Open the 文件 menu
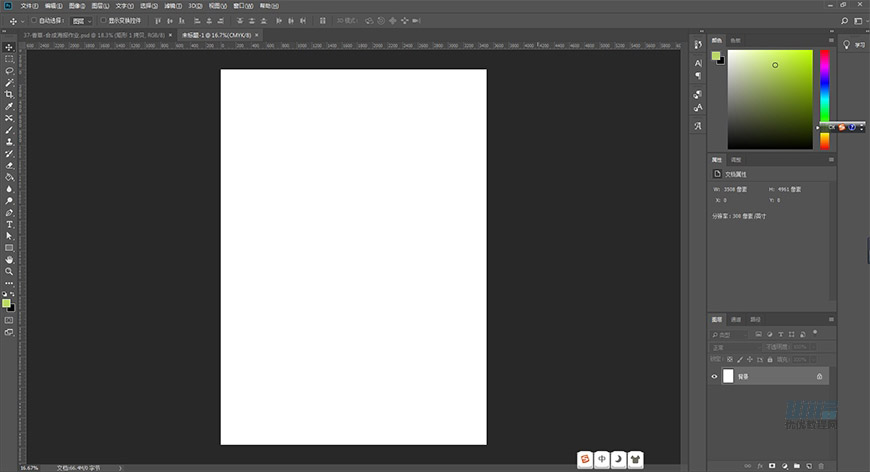Viewport: 870px width, 472px height. pos(27,5)
